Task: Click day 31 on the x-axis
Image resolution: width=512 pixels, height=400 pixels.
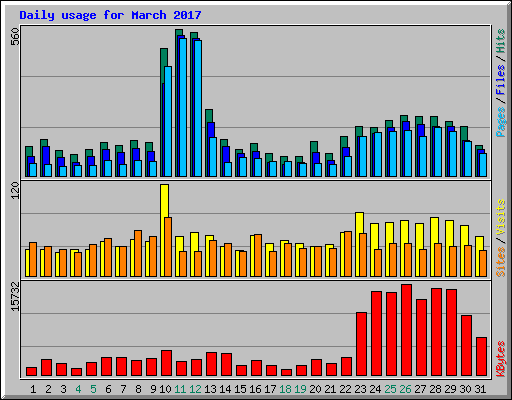Action: pyautogui.click(x=480, y=389)
